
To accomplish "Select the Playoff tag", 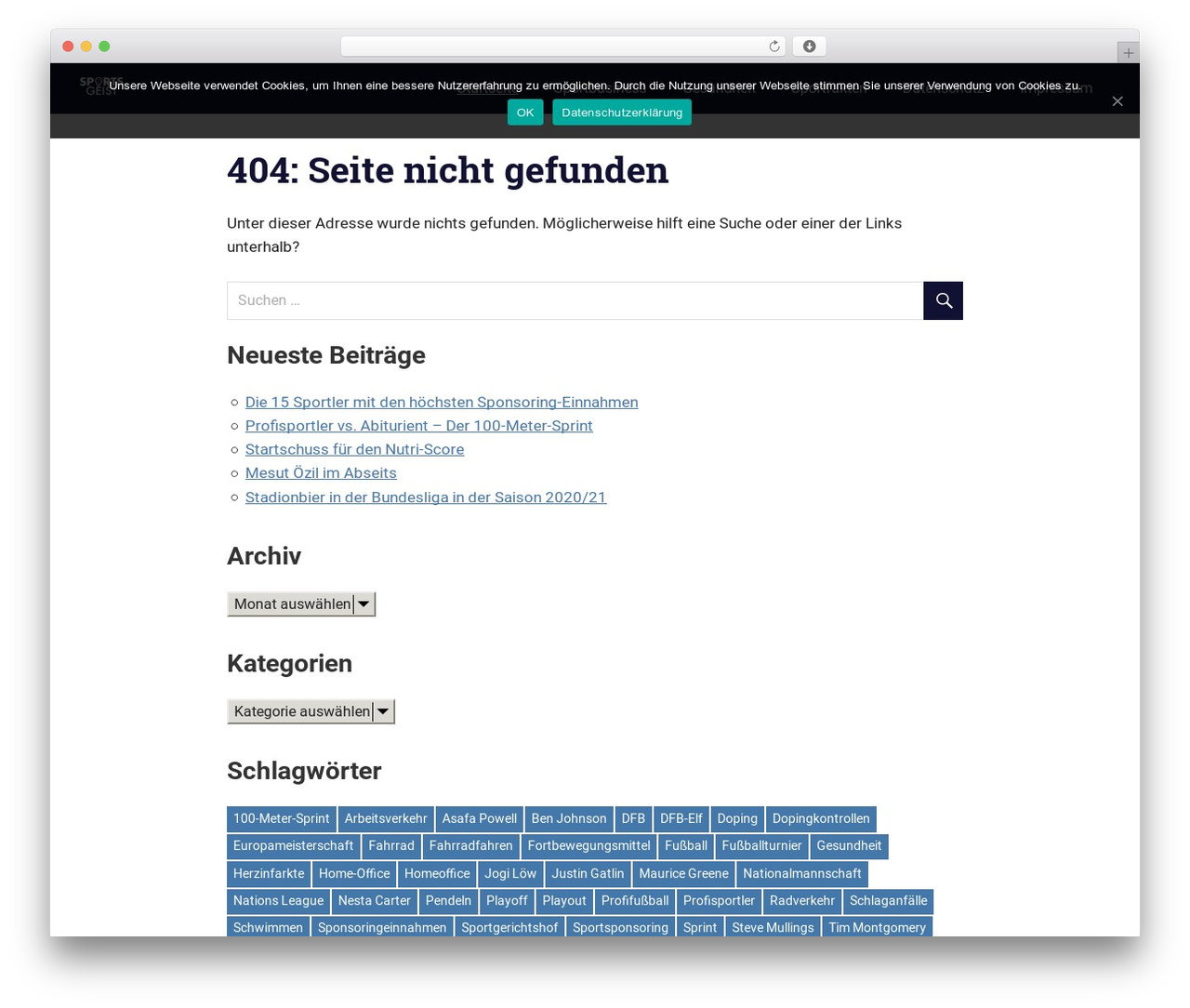I will pos(507,901).
